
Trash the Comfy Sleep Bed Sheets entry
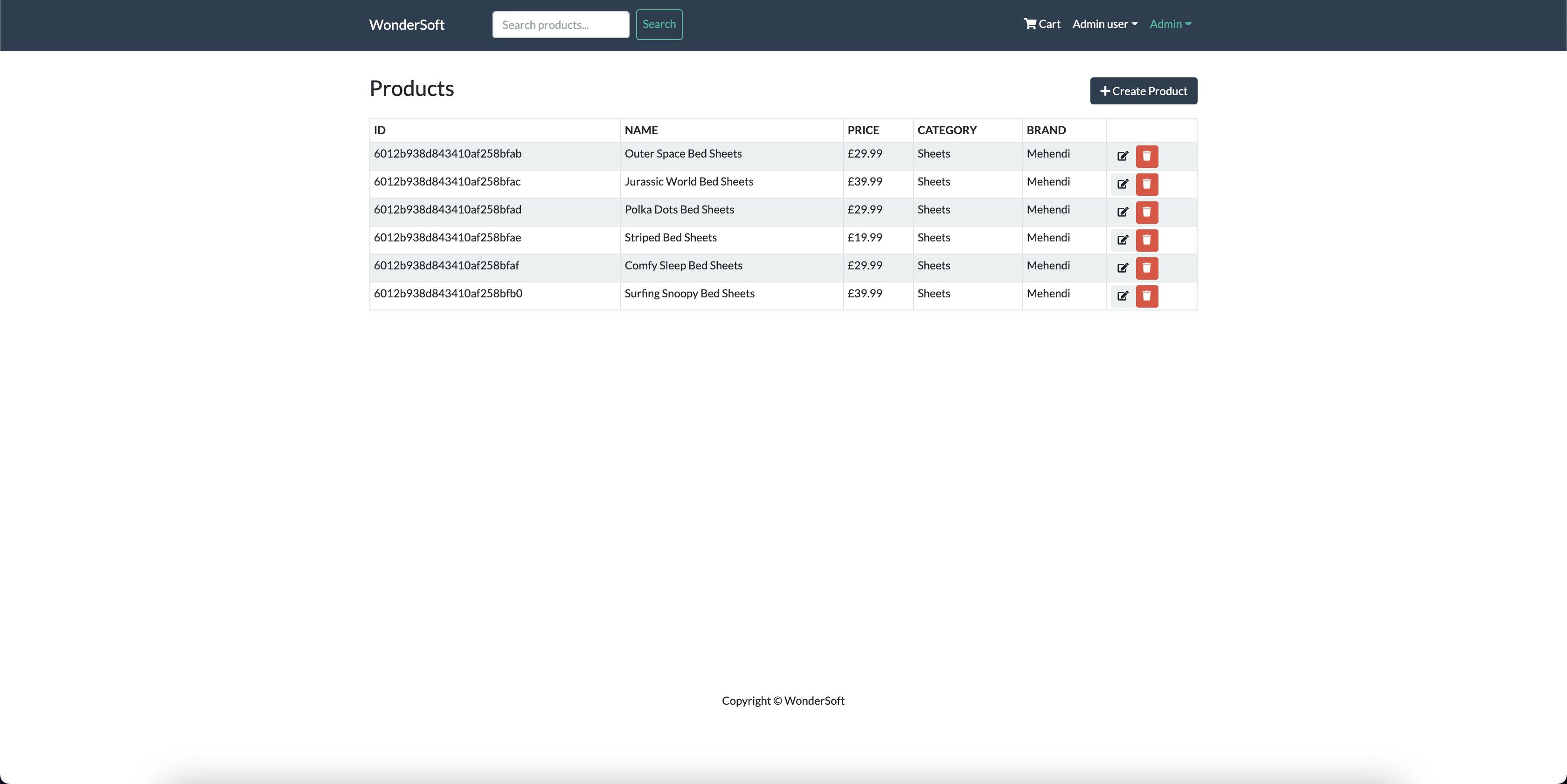[1147, 268]
